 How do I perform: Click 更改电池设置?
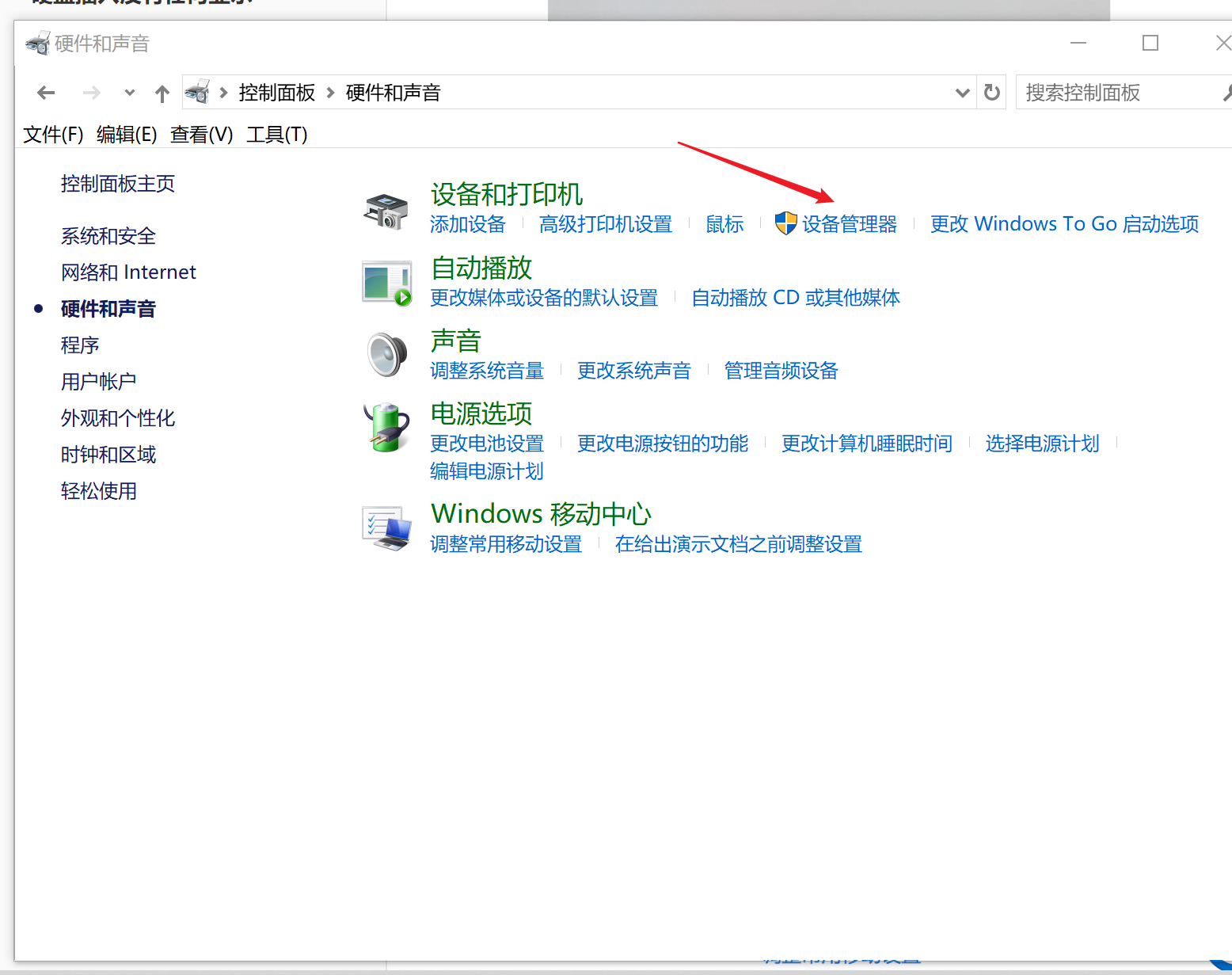[487, 444]
